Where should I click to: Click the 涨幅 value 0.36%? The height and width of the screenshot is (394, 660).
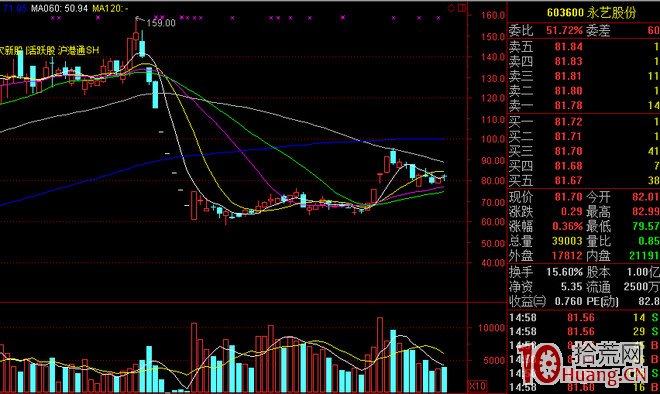(567, 226)
